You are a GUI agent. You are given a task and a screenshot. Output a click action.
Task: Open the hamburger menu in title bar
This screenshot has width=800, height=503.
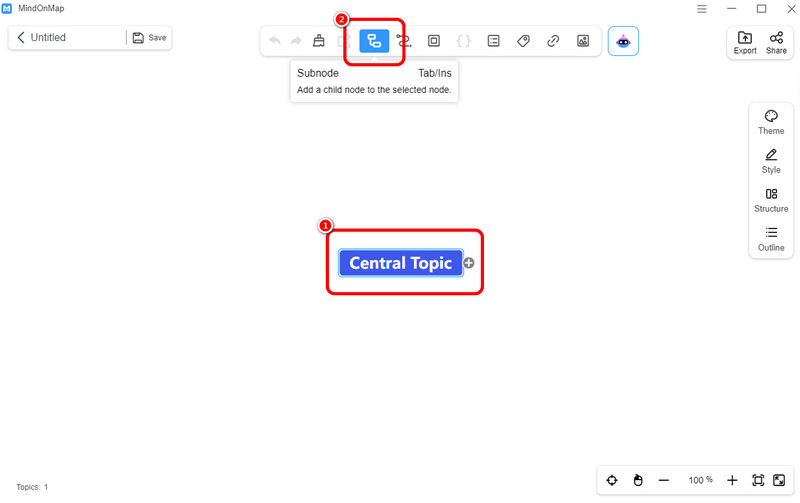coord(702,9)
